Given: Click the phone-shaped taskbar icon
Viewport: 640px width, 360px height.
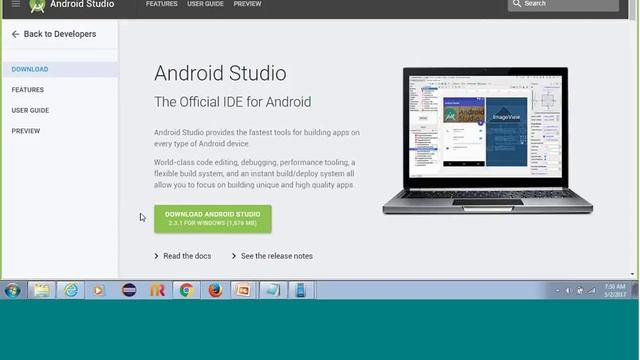Looking at the screenshot, I should [301, 290].
